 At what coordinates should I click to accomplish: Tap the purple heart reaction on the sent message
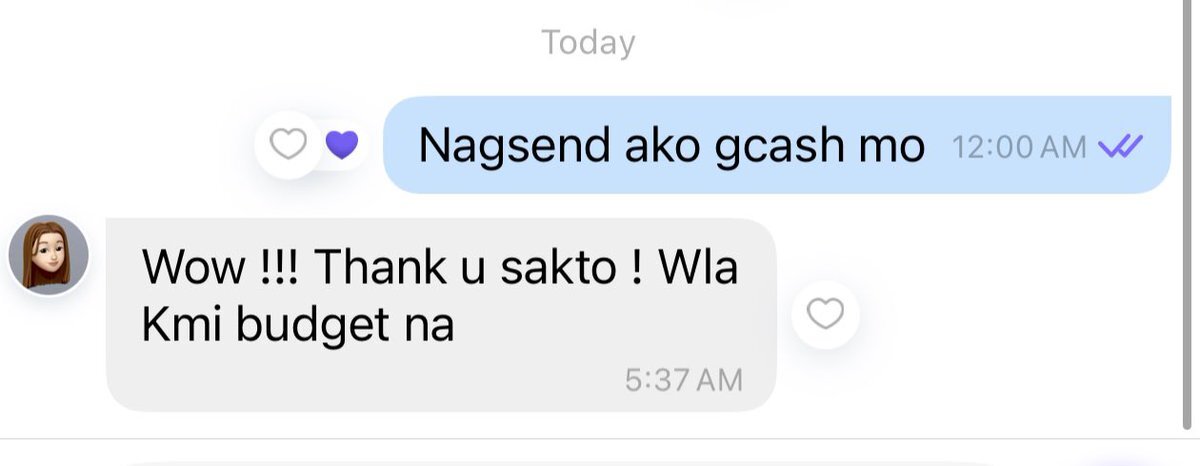click(x=342, y=146)
